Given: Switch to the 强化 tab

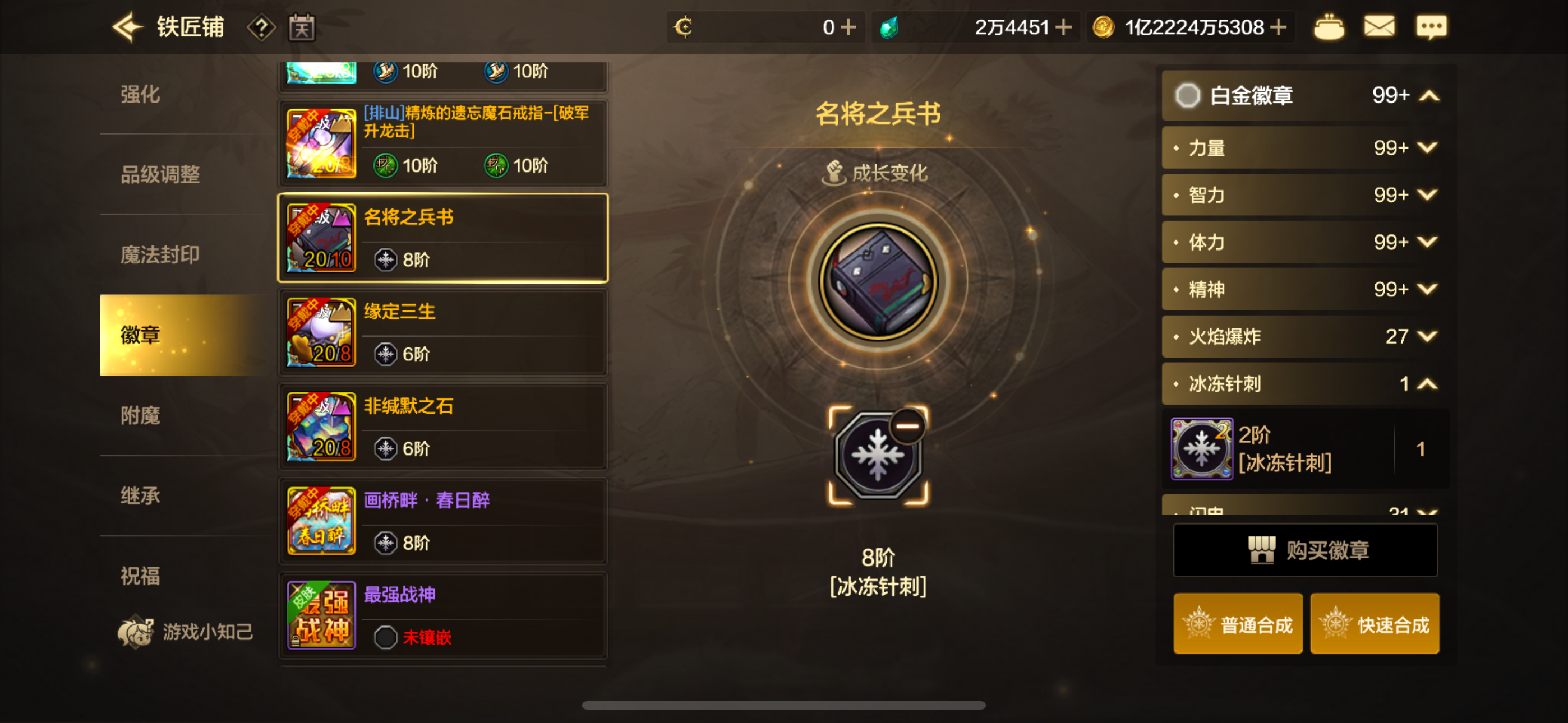Looking at the screenshot, I should pyautogui.click(x=140, y=94).
